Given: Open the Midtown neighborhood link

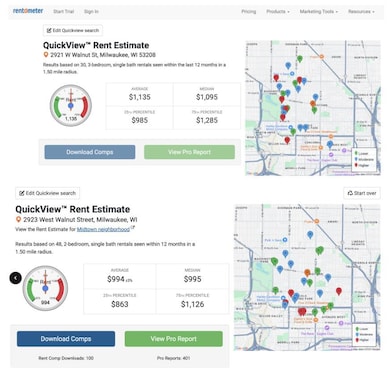Looking at the screenshot, I should coord(103,229).
